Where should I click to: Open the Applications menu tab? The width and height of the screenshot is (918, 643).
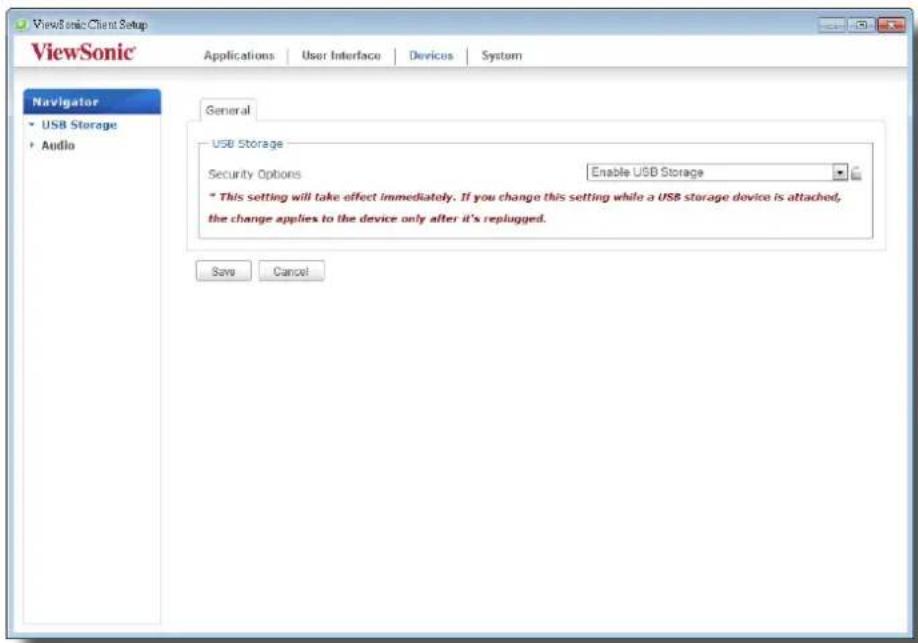coord(239,56)
